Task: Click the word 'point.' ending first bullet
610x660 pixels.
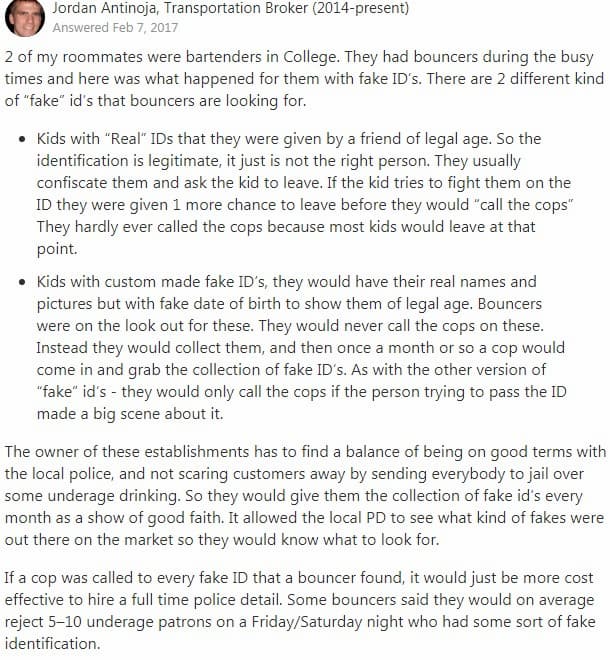Action: coord(57,249)
